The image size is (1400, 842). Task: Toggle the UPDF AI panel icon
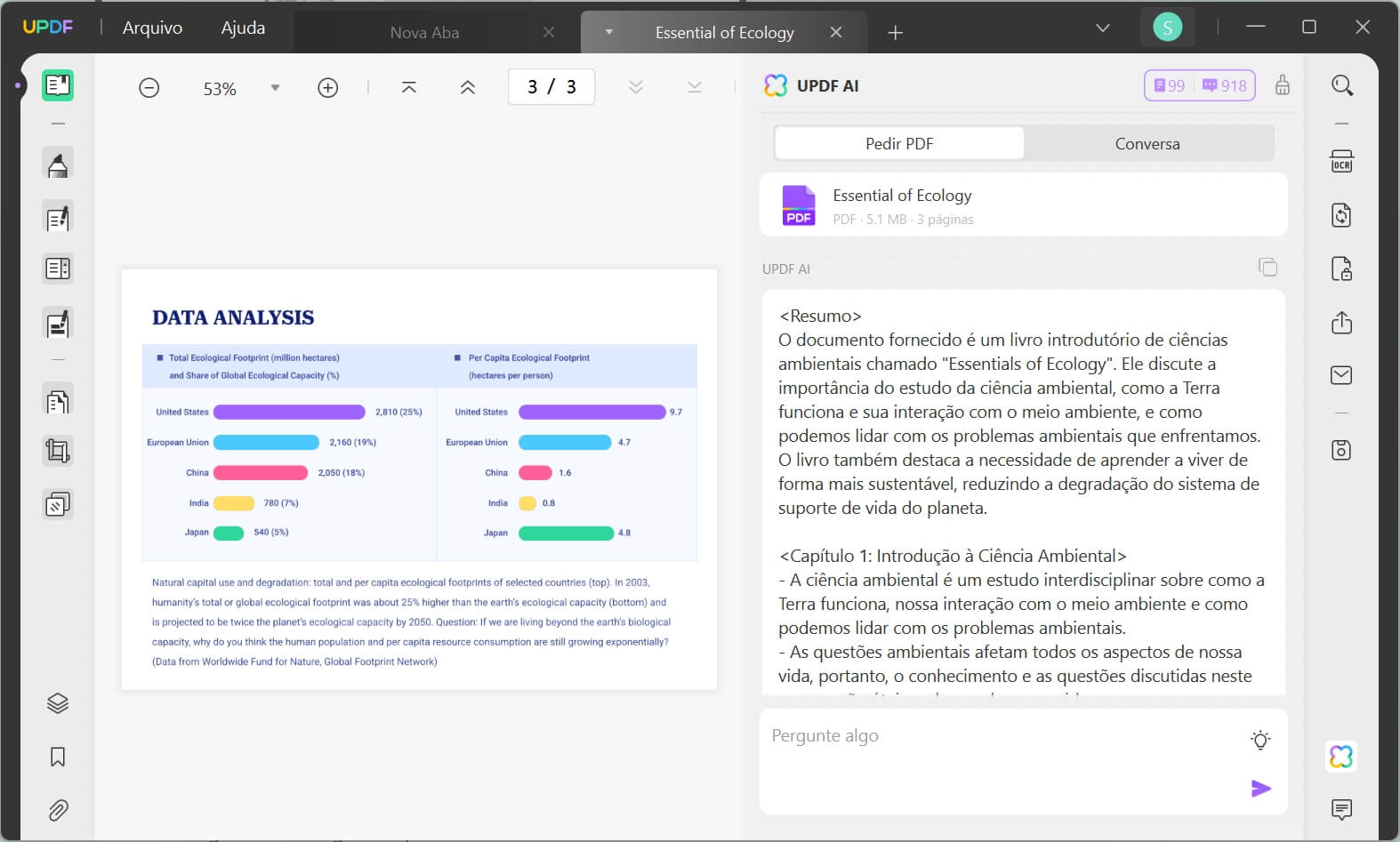click(x=1341, y=757)
